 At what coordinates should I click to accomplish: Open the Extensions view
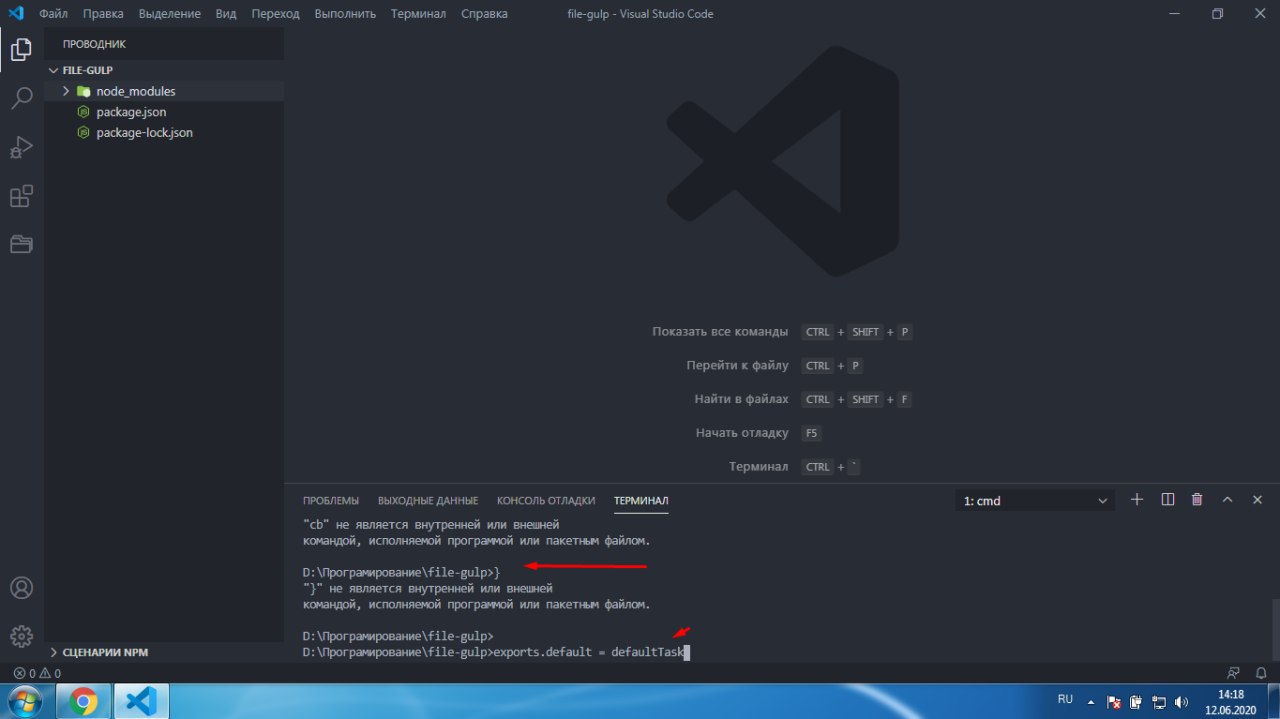click(21, 196)
